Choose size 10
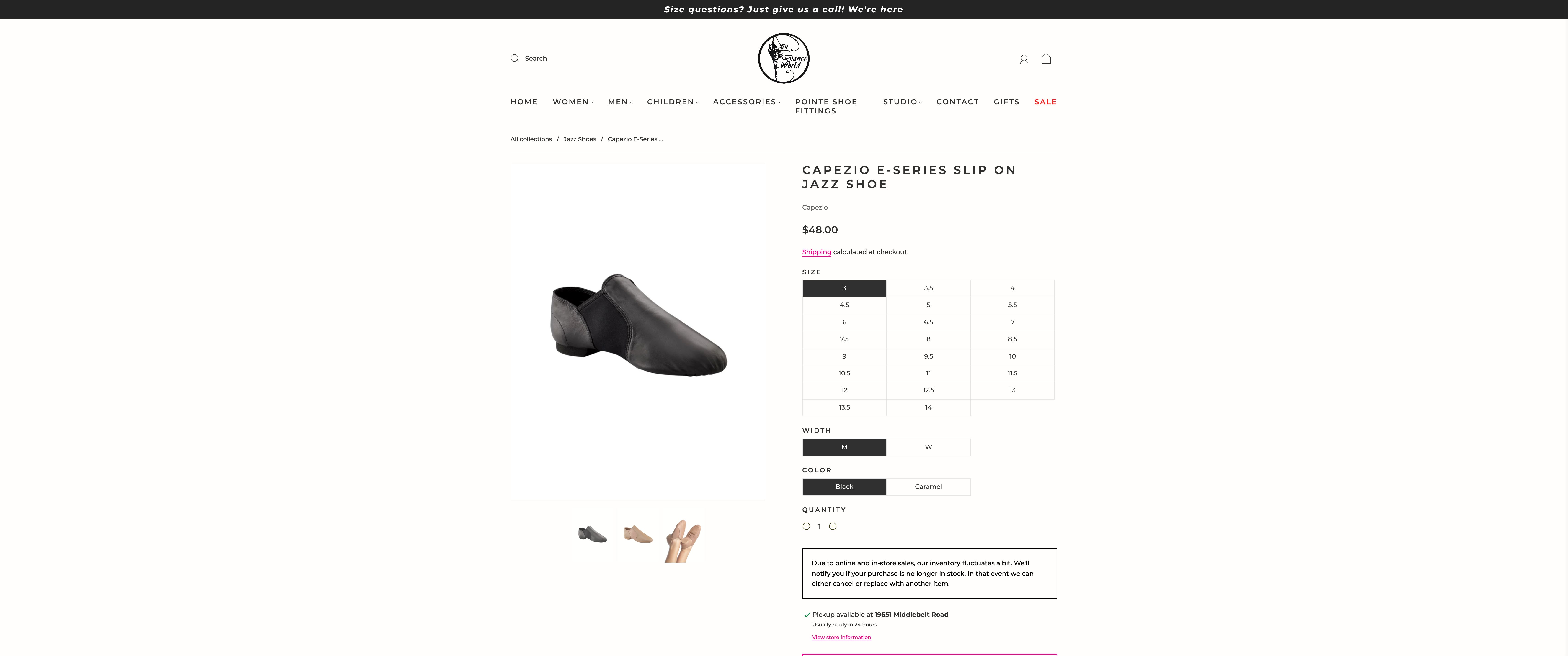This screenshot has width=1568, height=656. tap(1012, 356)
